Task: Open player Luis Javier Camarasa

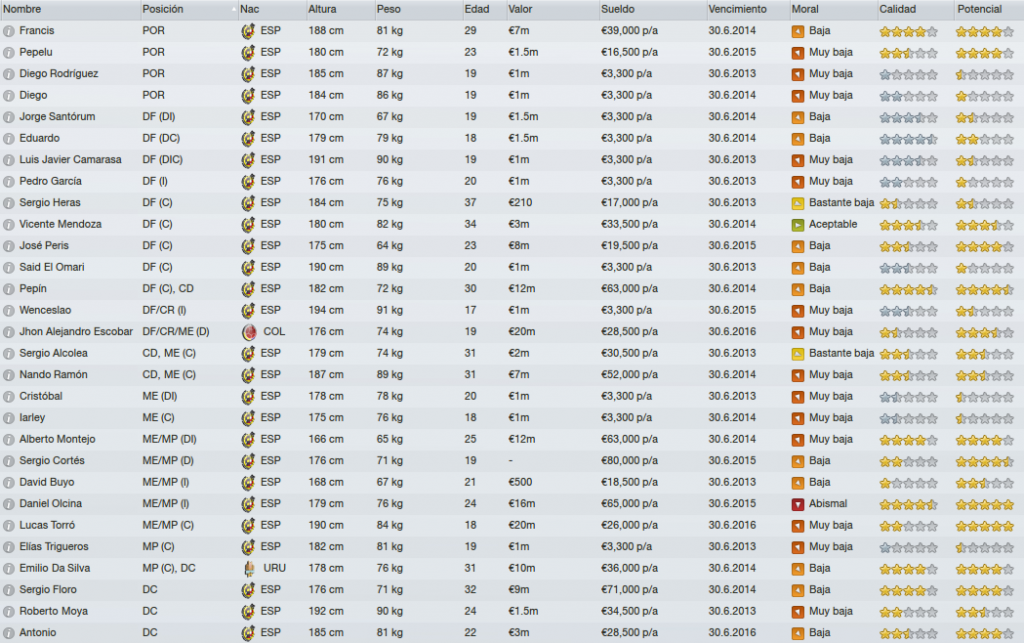Action: coord(70,159)
